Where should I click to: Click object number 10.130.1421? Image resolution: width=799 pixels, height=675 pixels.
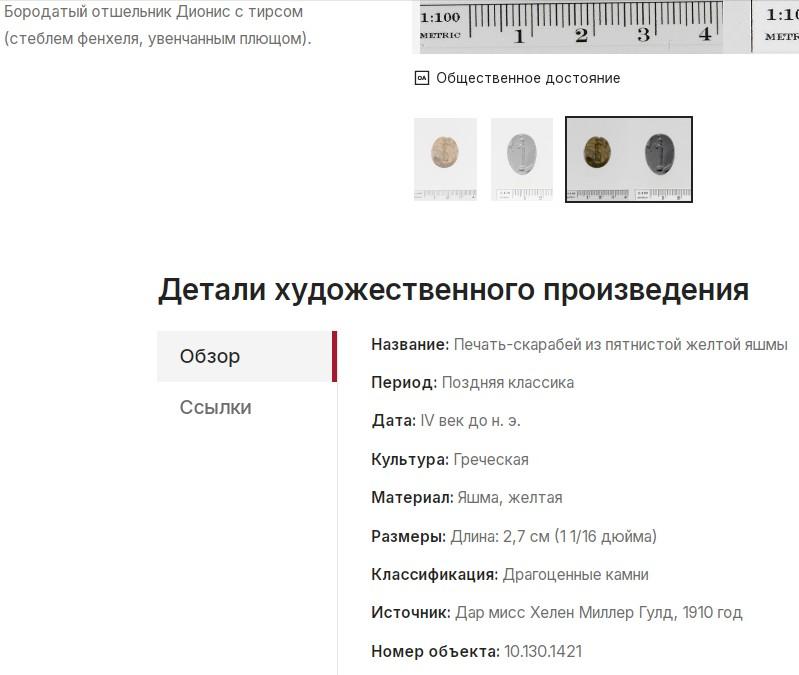[x=543, y=651]
